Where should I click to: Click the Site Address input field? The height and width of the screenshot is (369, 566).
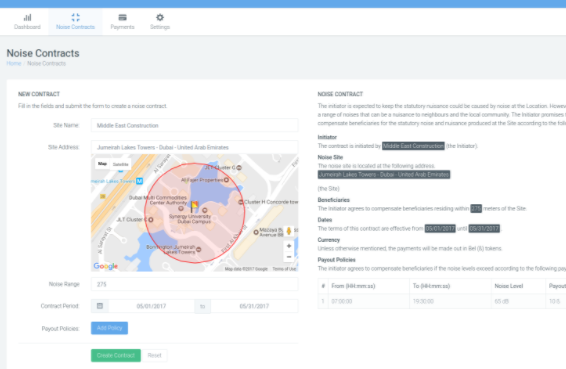pyautogui.click(x=195, y=147)
